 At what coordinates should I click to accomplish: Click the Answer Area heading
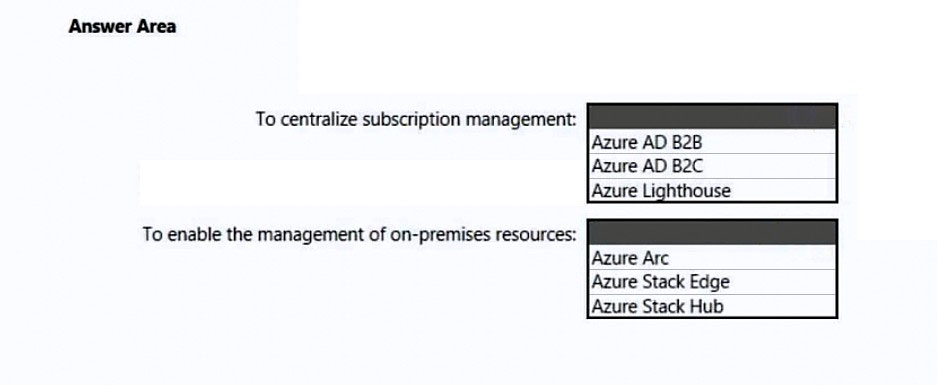tap(122, 26)
